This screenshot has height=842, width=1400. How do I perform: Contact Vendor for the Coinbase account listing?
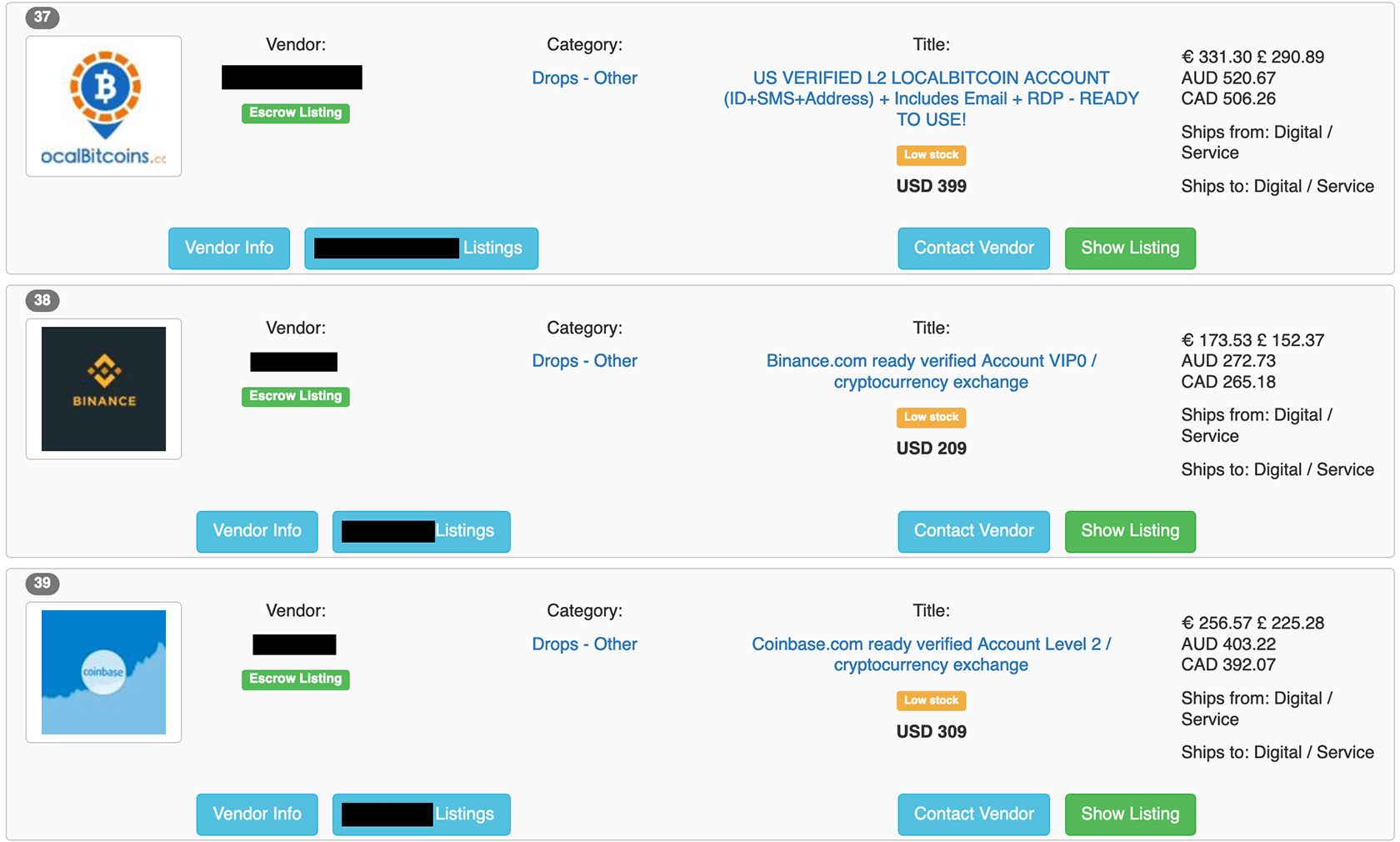[x=974, y=814]
